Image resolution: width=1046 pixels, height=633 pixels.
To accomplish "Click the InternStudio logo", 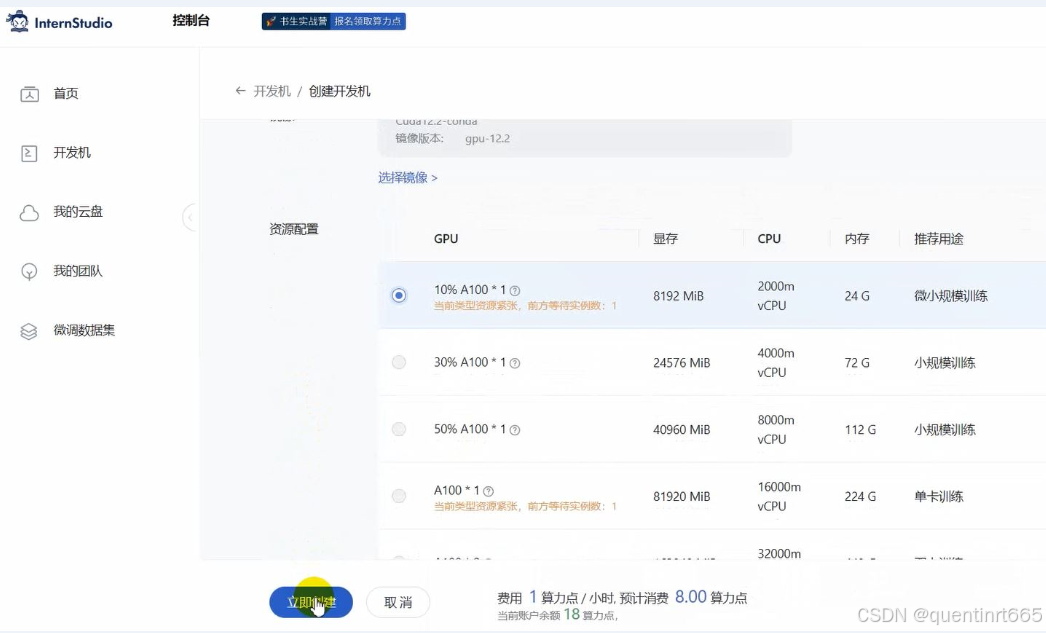I will pyautogui.click(x=59, y=22).
